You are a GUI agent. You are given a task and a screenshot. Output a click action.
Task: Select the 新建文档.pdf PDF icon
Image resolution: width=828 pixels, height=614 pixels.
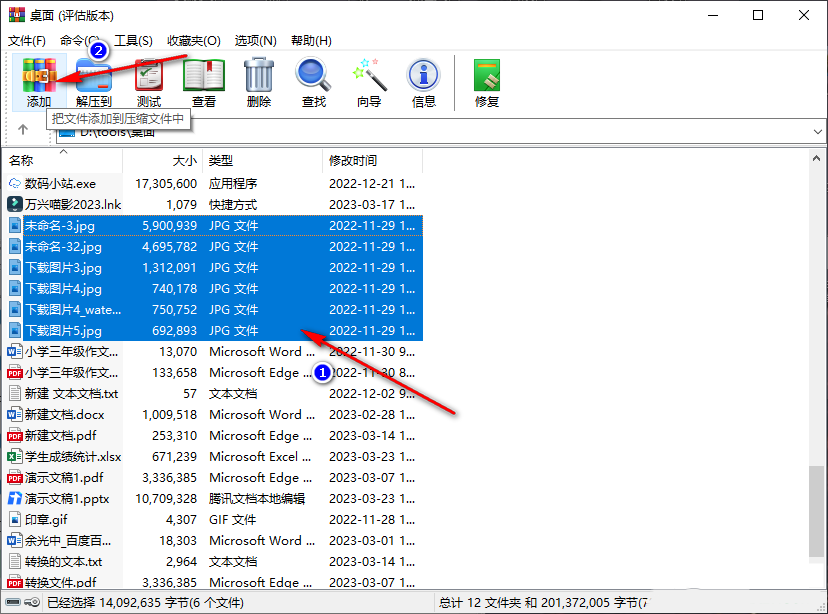click(x=15, y=436)
